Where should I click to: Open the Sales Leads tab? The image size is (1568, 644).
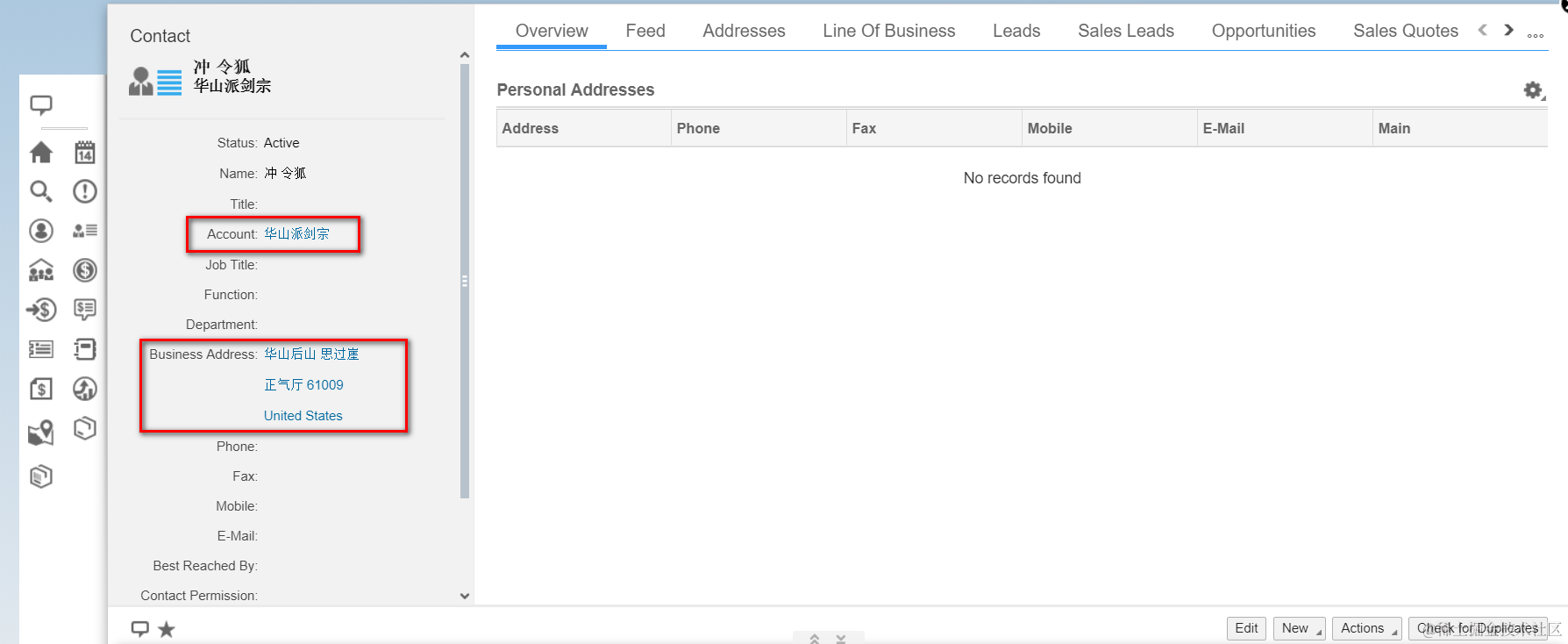point(1126,31)
